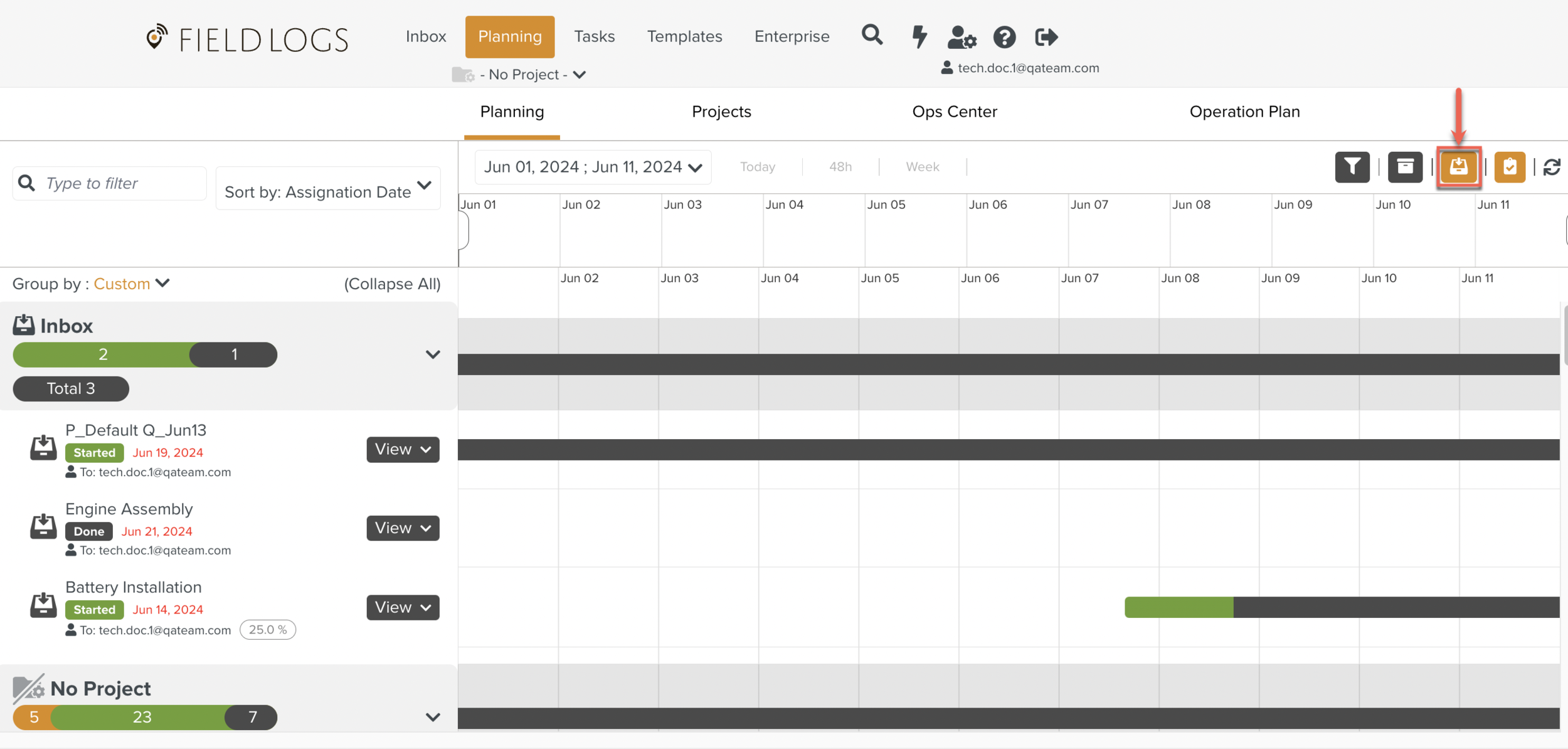Click the Battery Installation green progress bar

[x=1179, y=607]
